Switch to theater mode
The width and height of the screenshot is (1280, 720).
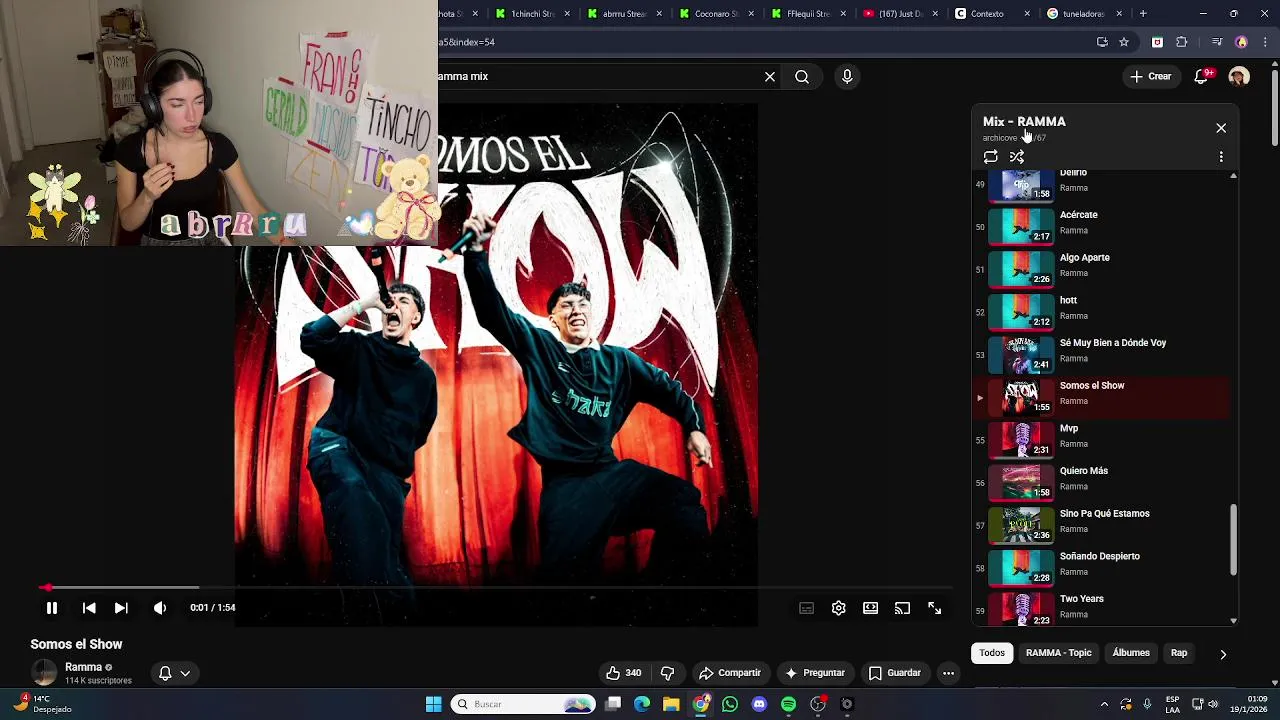pos(871,608)
